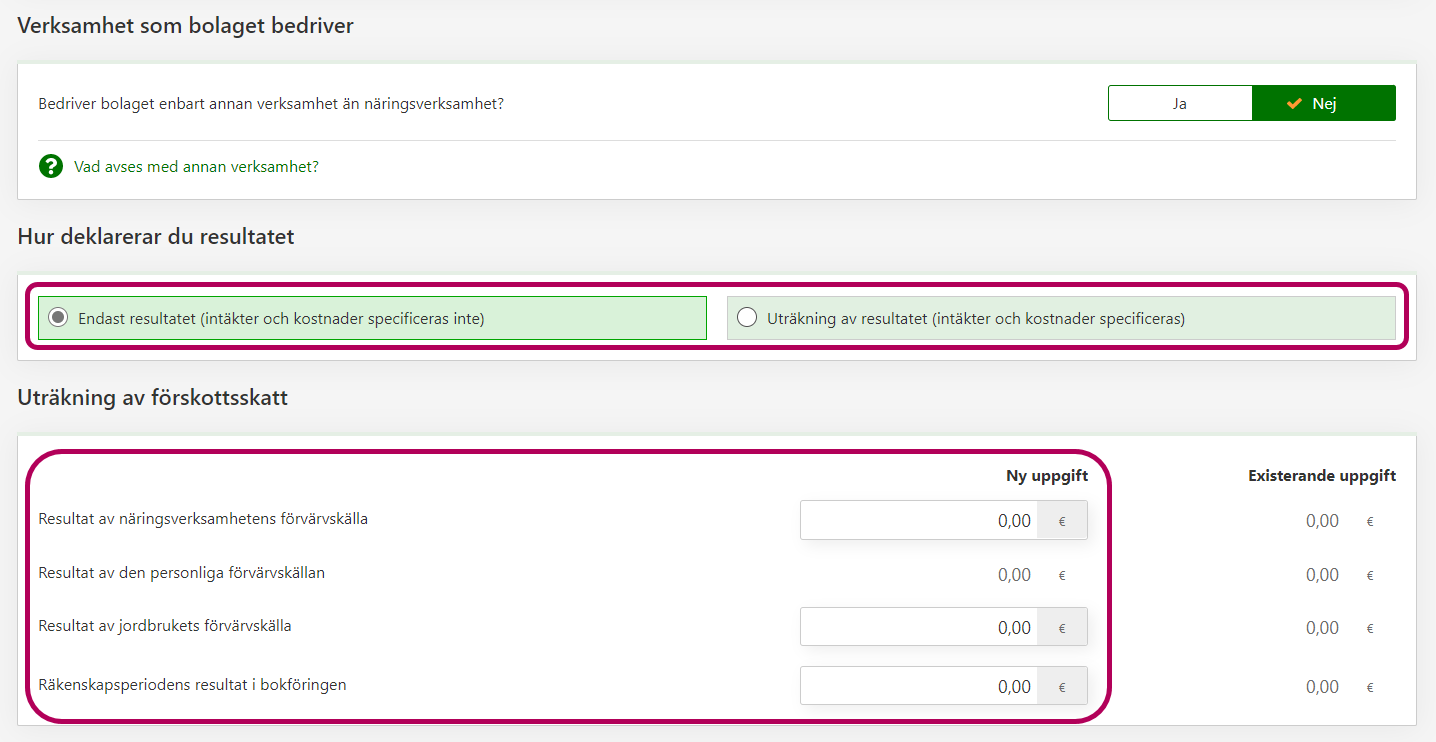Viewport: 1436px width, 742px height.
Task: Click the jordbrukets förvärvskälla amount field
Action: 918,627
